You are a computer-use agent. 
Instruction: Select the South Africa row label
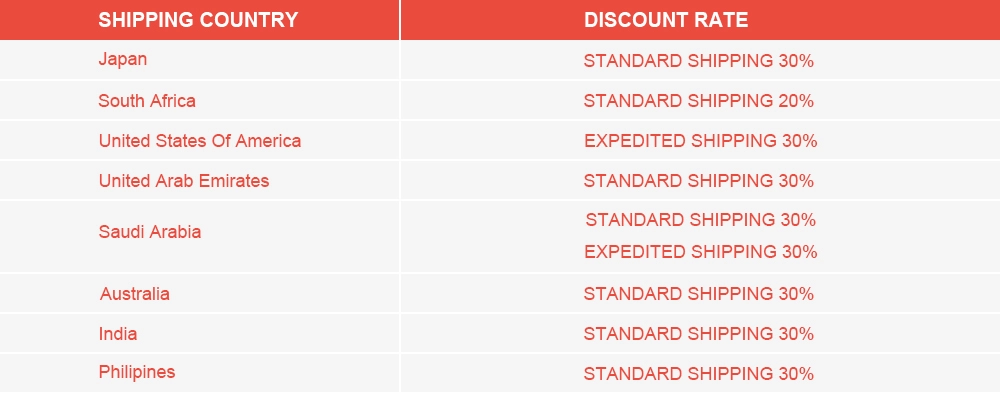point(147,101)
